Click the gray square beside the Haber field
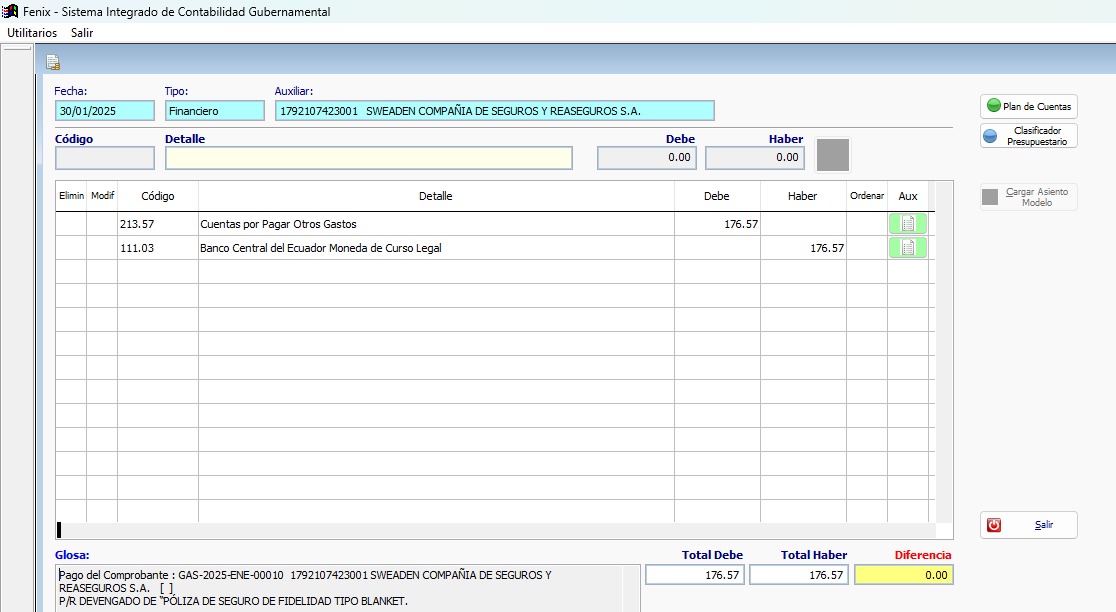 tap(833, 156)
